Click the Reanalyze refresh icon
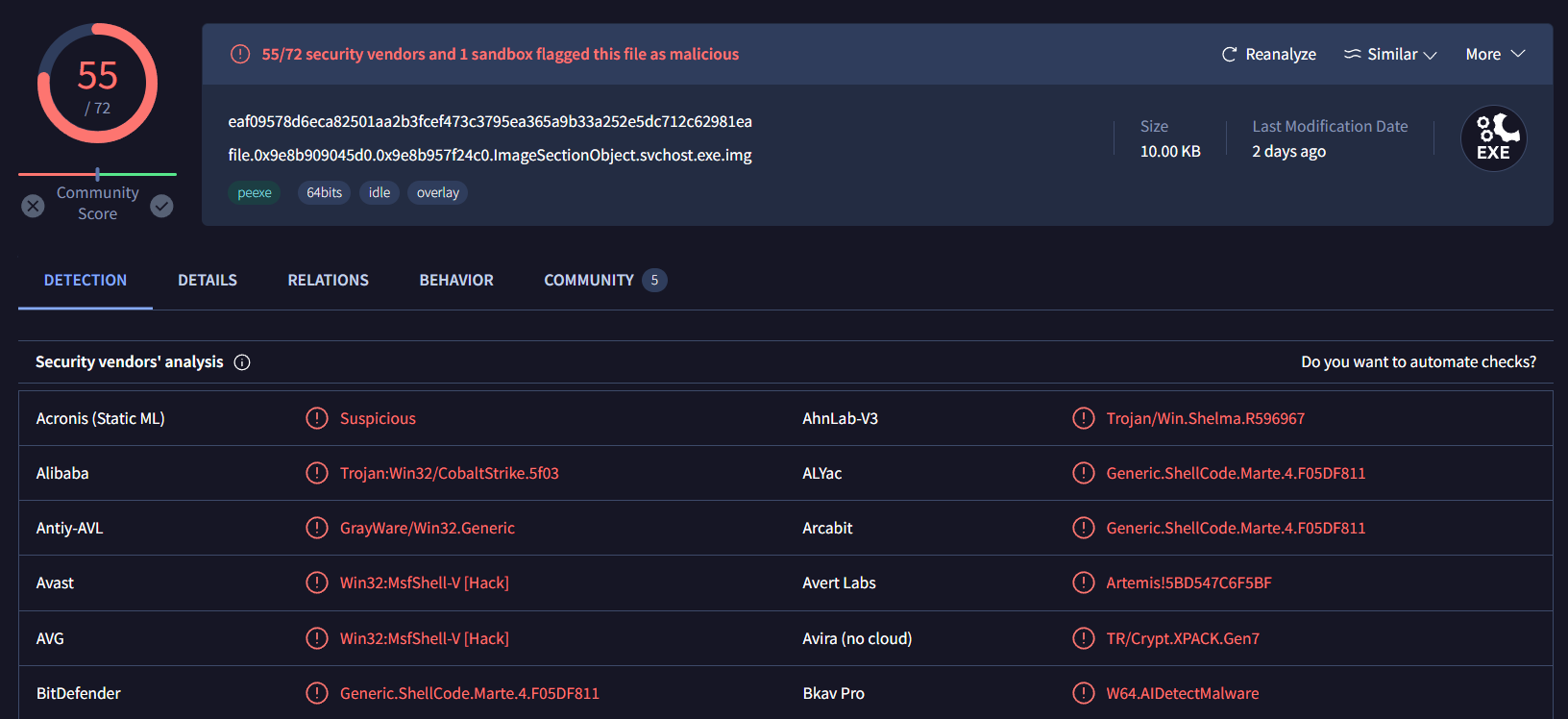This screenshot has width=1568, height=719. coord(1229,55)
